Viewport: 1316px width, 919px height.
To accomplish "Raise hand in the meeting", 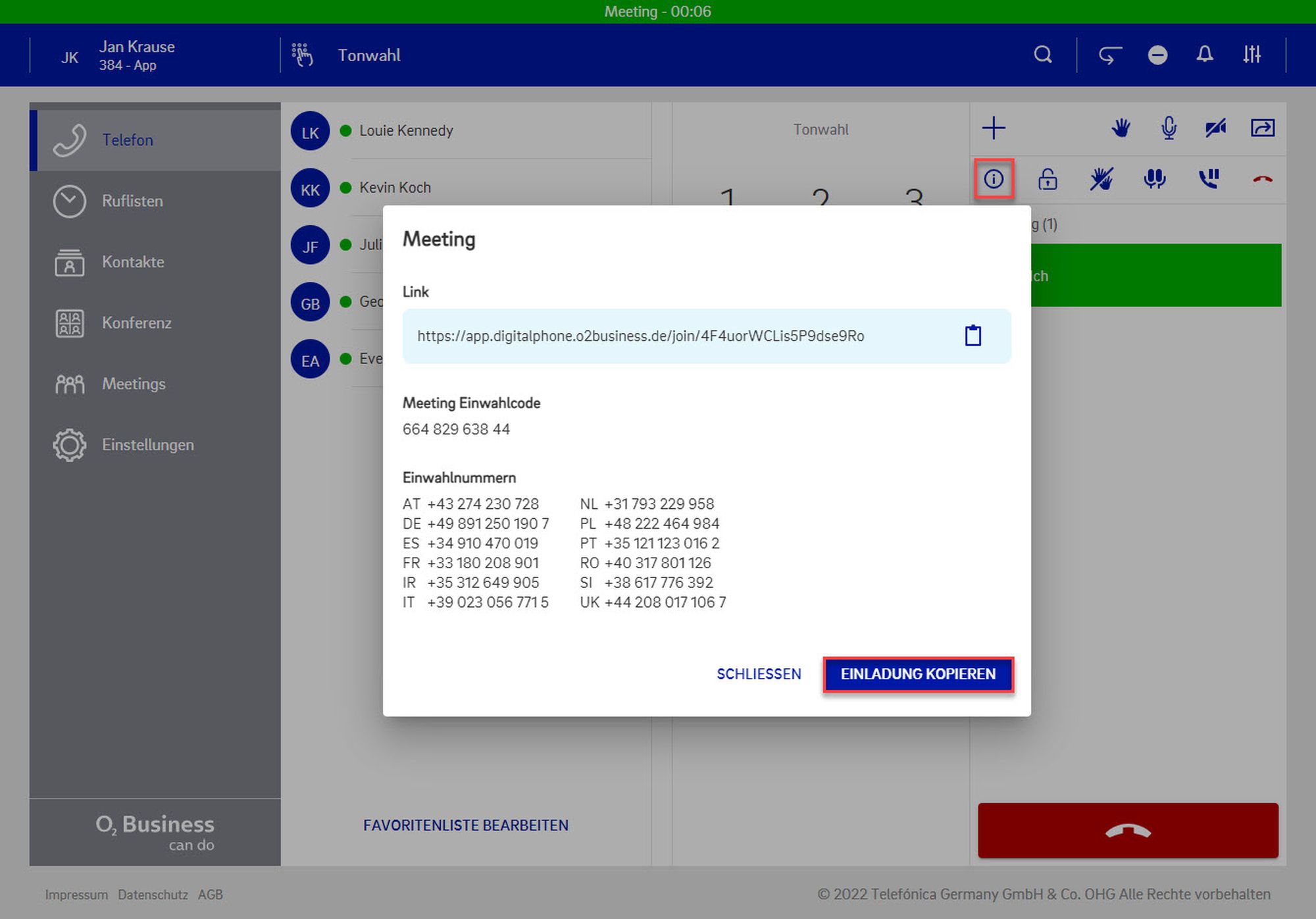I will (1121, 128).
